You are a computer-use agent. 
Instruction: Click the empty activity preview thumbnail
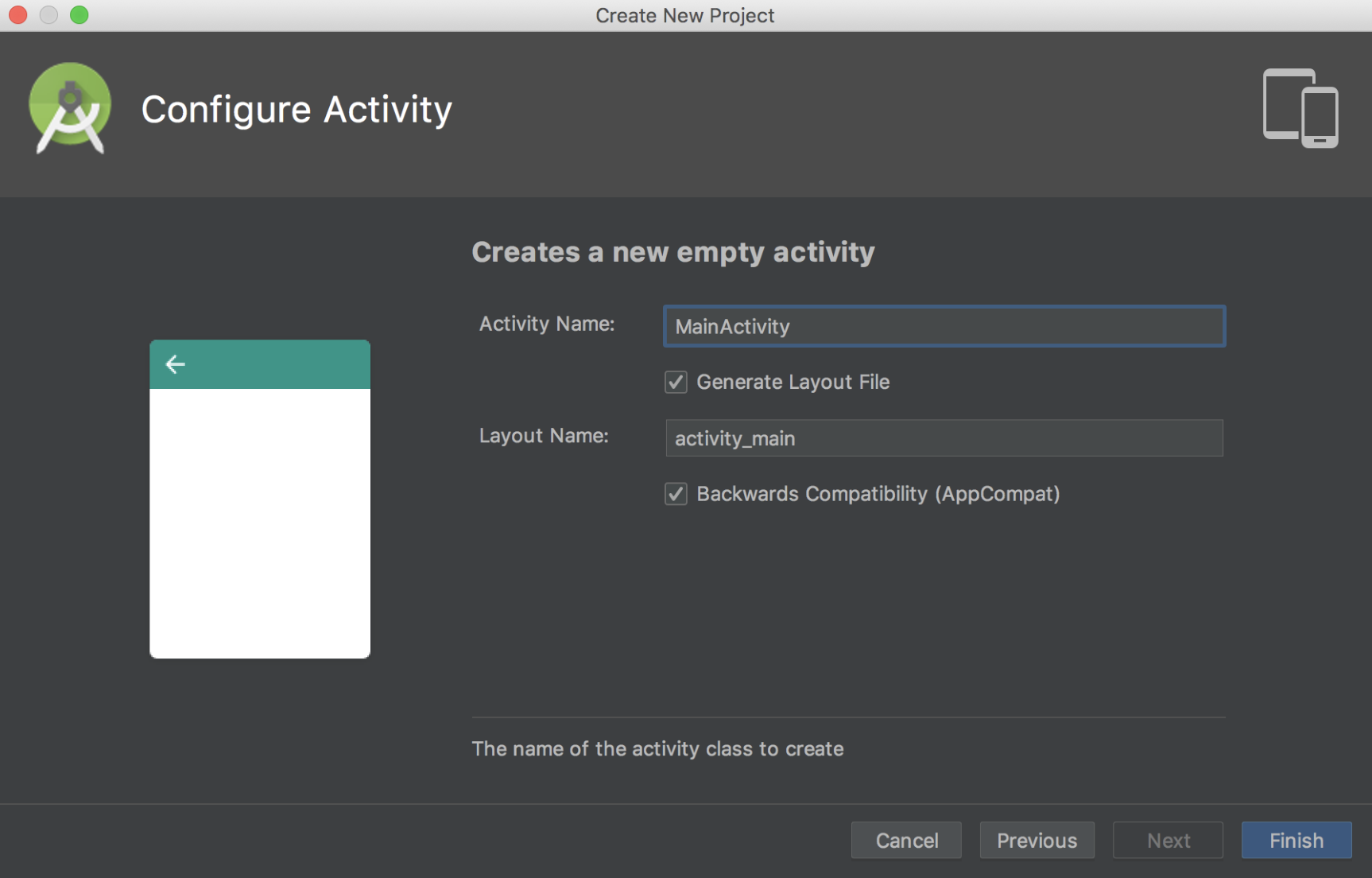coord(260,499)
